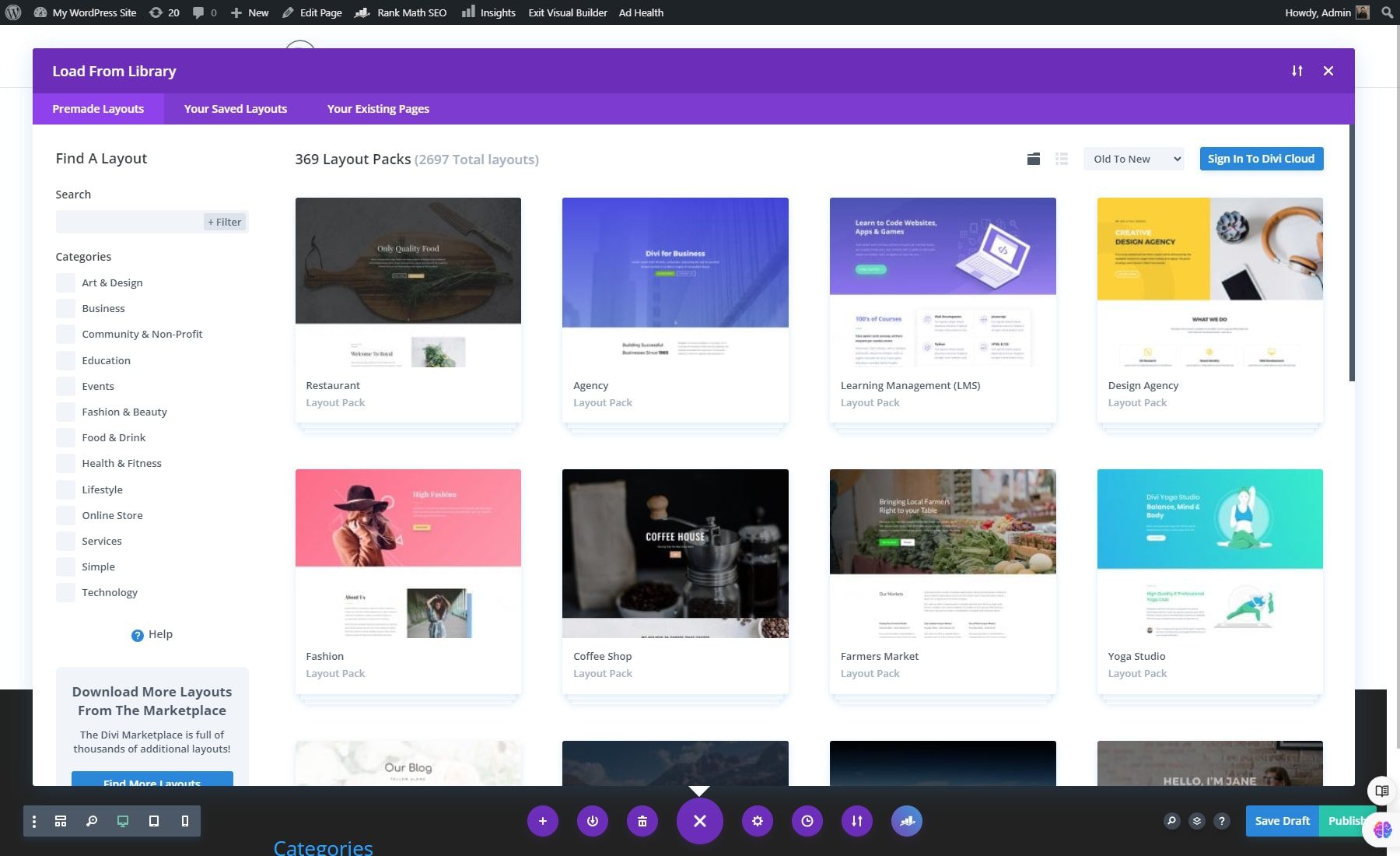Click the trash icon to clear the layout

(642, 821)
